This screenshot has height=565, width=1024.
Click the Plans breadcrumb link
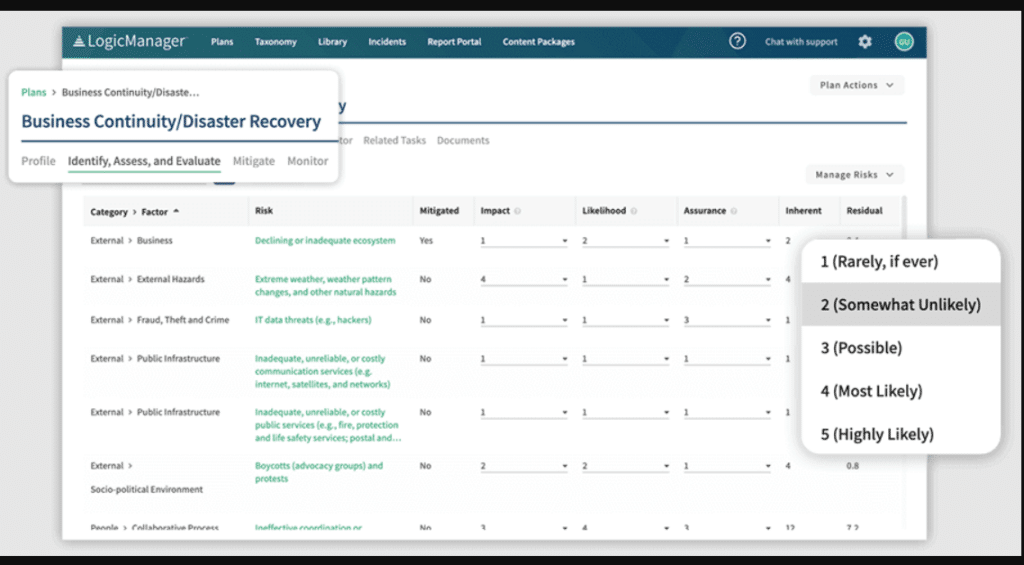pos(34,92)
